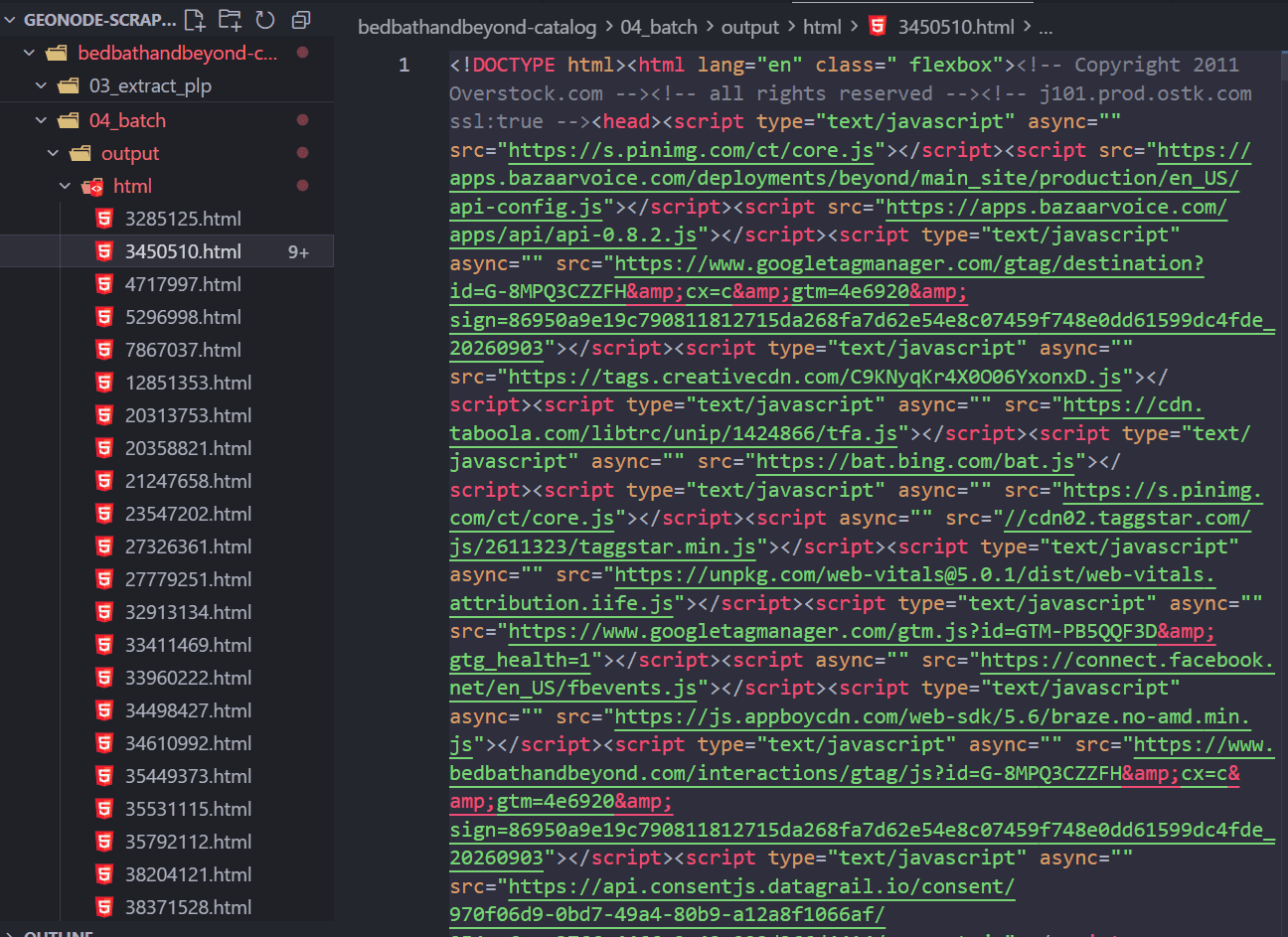Follow the googletagmanager gtm.js link
The width and height of the screenshot is (1288, 937).
(x=862, y=631)
